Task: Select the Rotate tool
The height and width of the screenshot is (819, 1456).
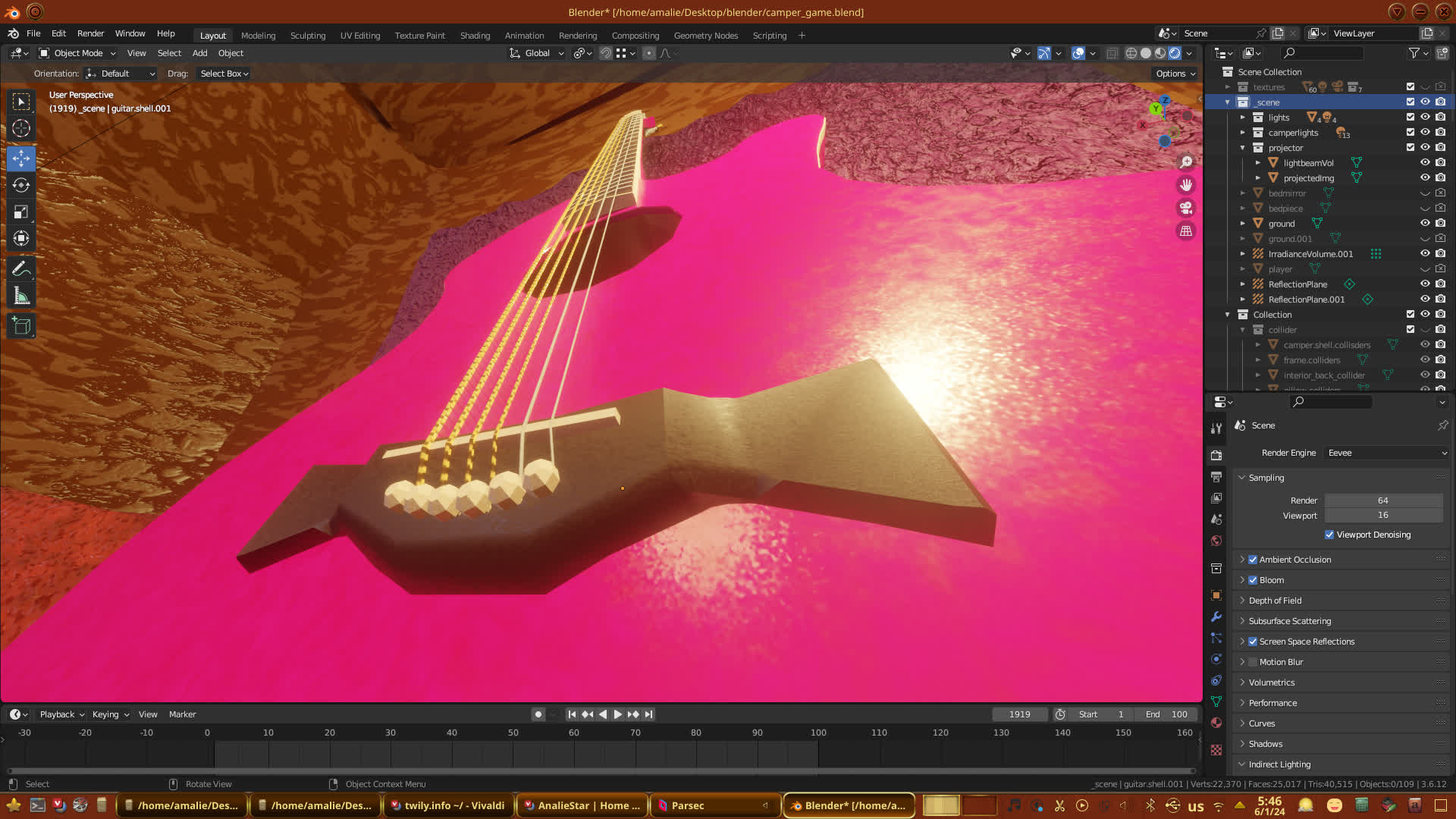Action: tap(21, 185)
